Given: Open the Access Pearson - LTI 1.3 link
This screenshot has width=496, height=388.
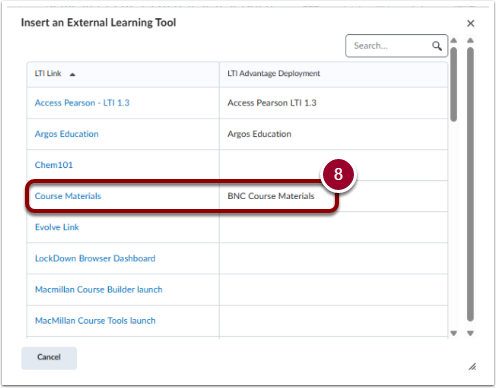Looking at the screenshot, I should tap(82, 103).
